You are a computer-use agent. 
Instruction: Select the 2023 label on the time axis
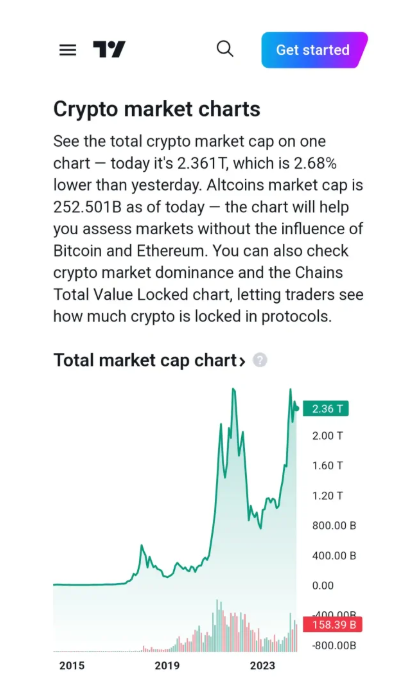[x=262, y=665]
